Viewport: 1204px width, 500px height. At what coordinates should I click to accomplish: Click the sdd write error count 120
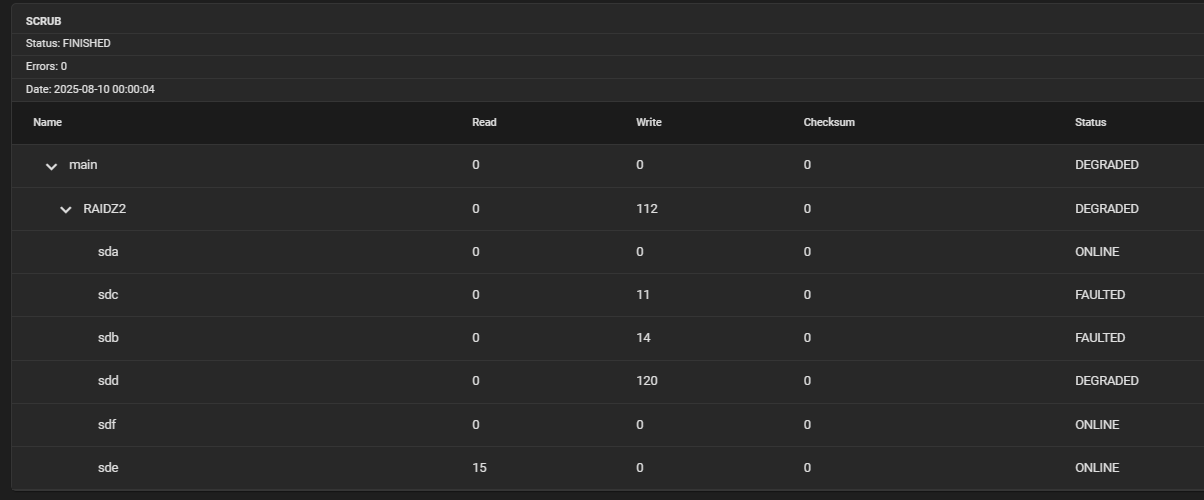tap(646, 381)
